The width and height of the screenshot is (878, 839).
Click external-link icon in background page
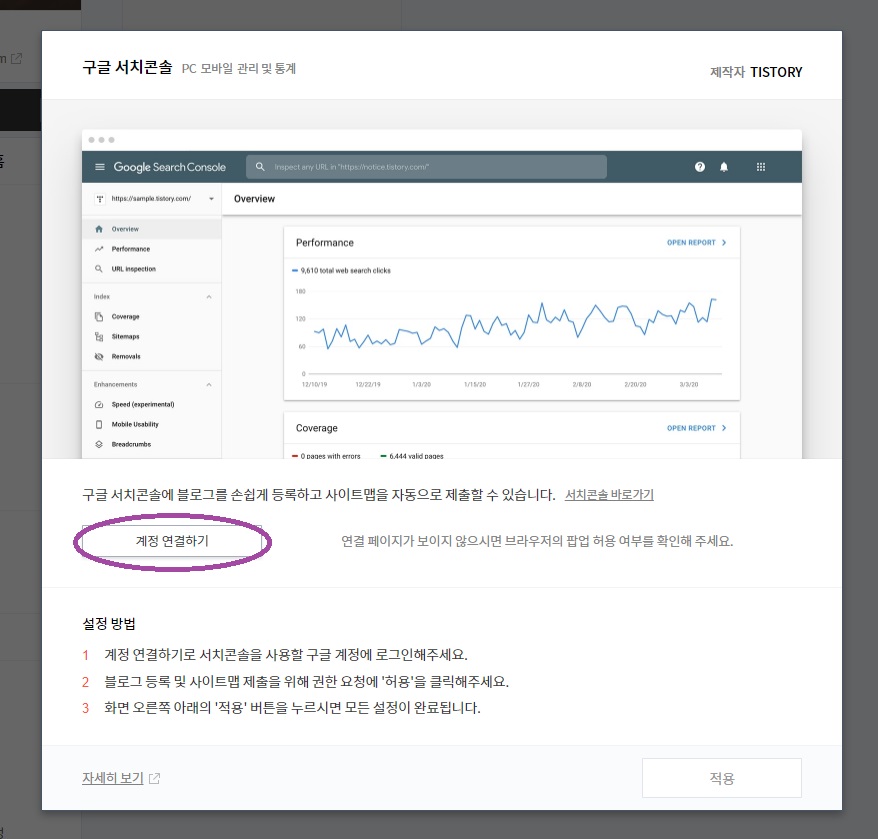(x=16, y=58)
